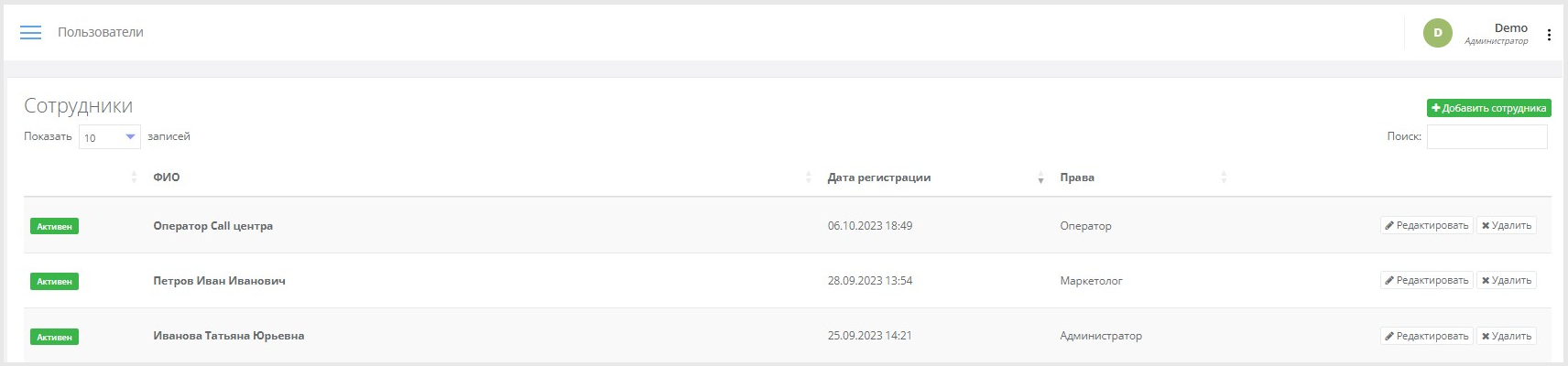Delete employee Иванова Татьяна Юрьевна

point(1506,336)
